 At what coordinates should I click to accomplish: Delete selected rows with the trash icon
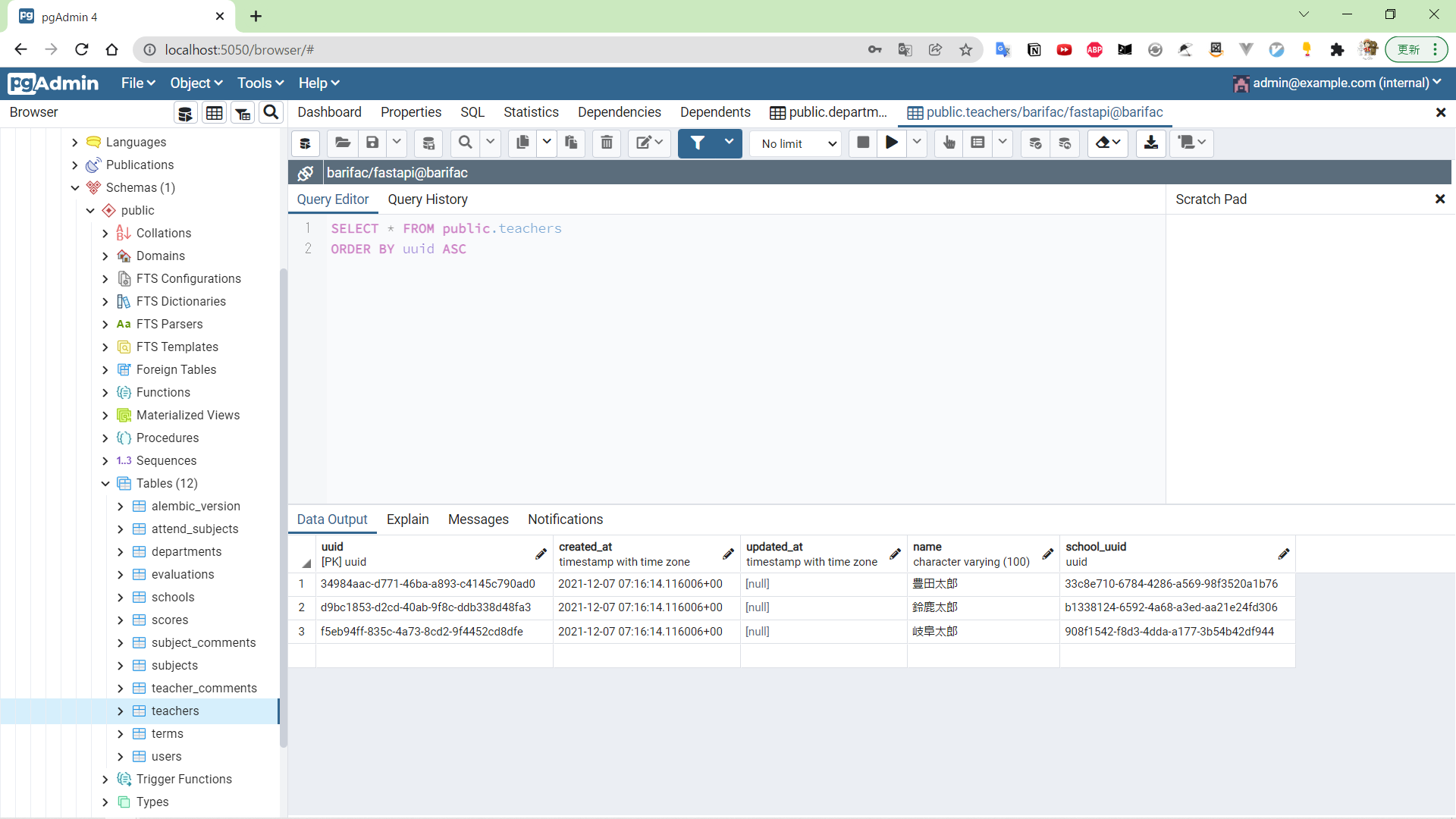[607, 143]
